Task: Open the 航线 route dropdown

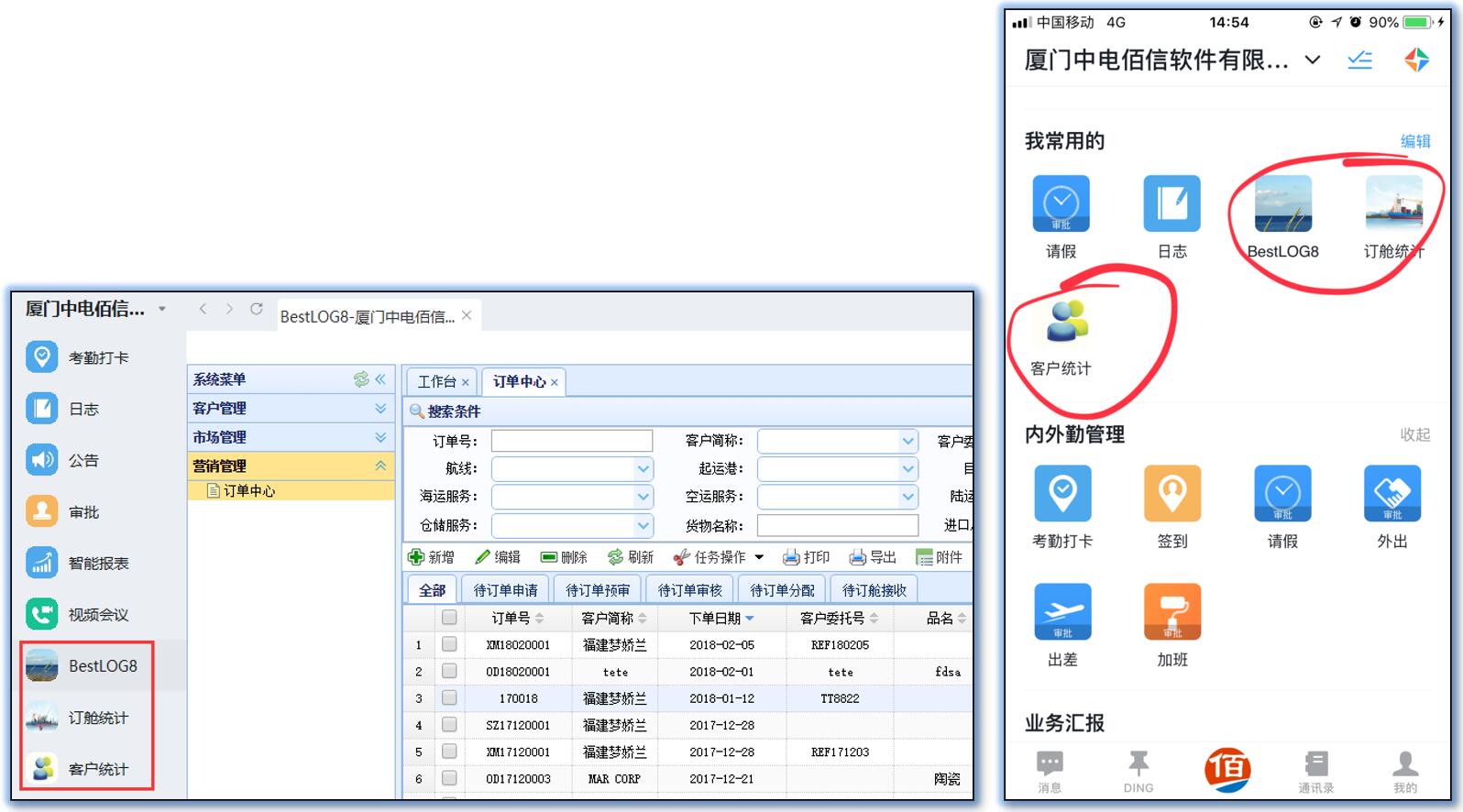Action: tap(643, 469)
